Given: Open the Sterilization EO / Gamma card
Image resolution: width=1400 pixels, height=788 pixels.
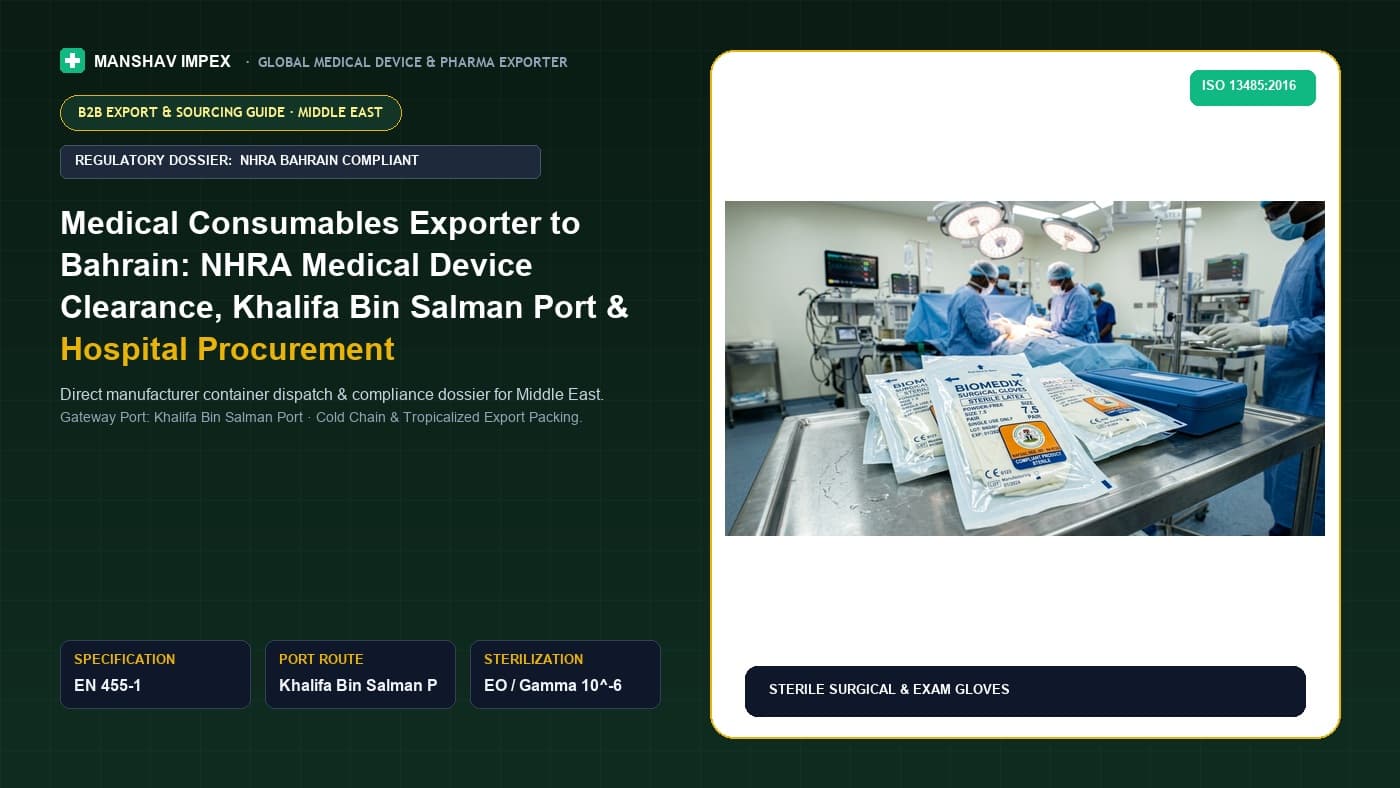Looking at the screenshot, I should pos(565,674).
